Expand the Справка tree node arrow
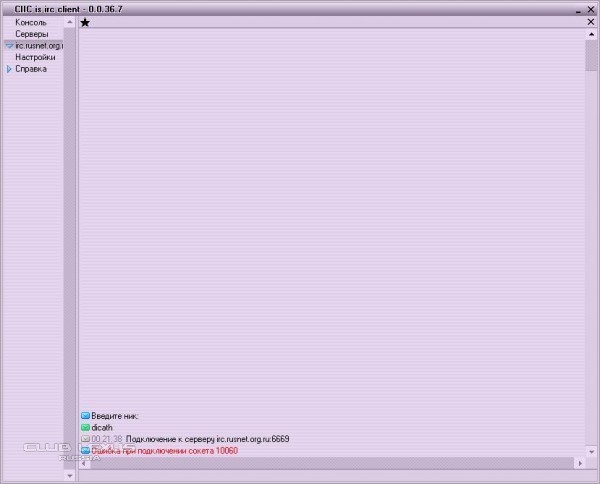 point(9,69)
